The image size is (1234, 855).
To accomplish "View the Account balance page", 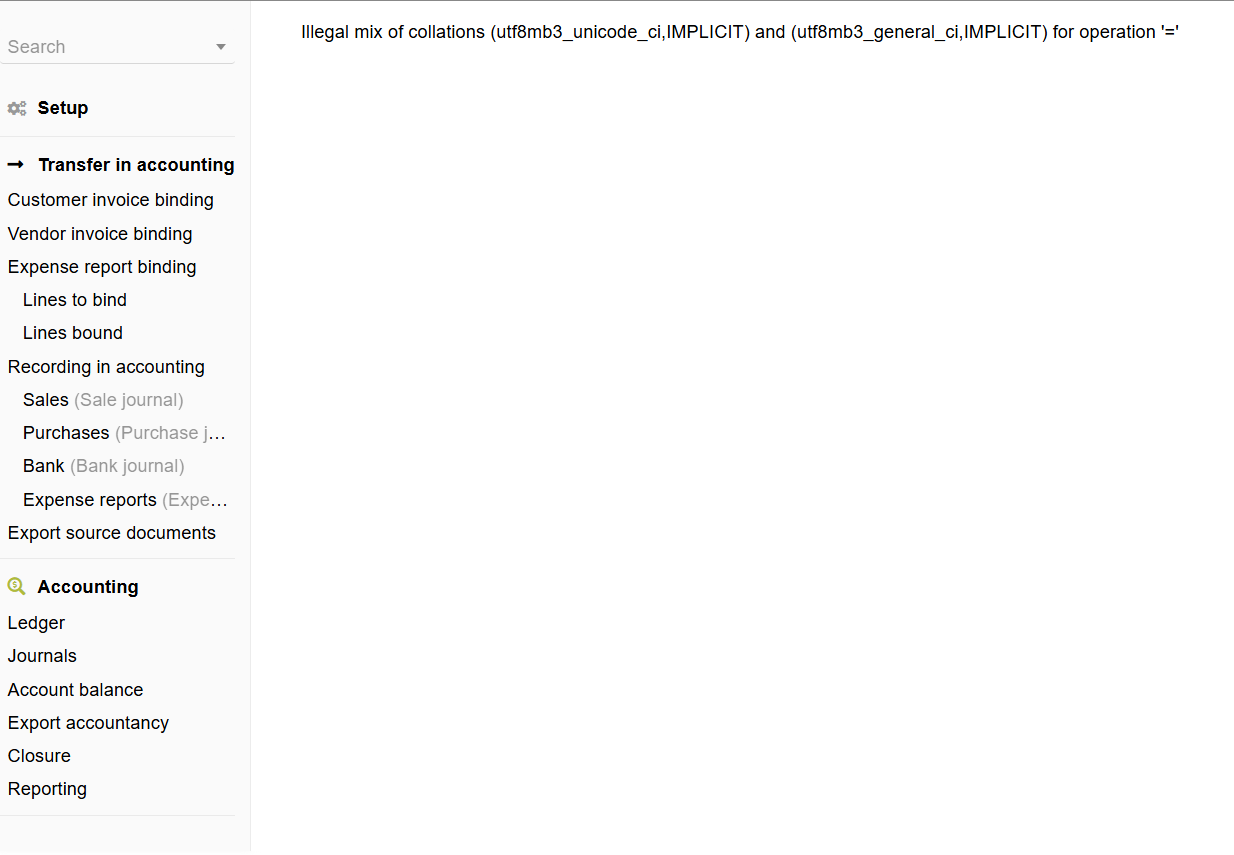I will (75, 690).
